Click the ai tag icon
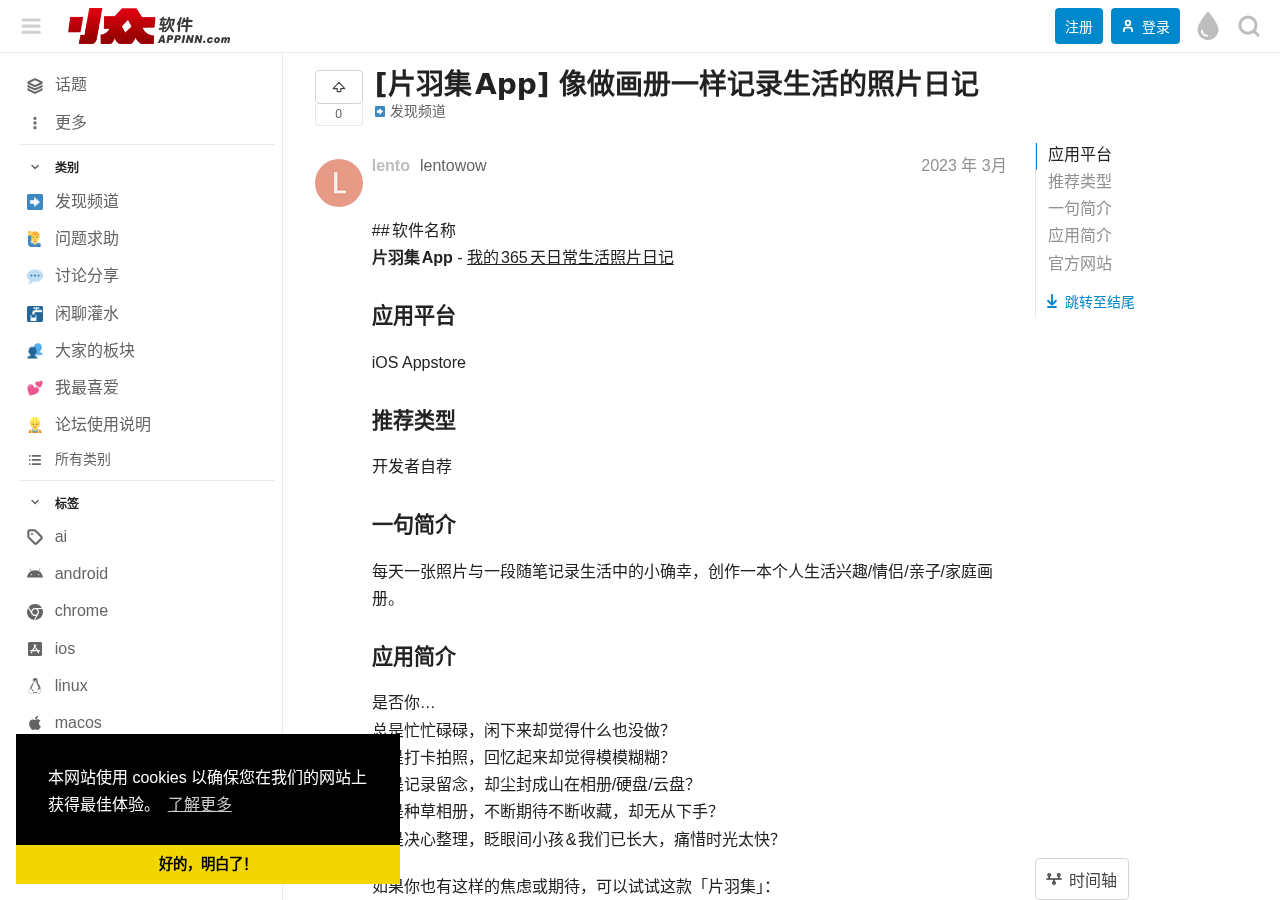Image resolution: width=1280 pixels, height=900 pixels. tap(35, 537)
